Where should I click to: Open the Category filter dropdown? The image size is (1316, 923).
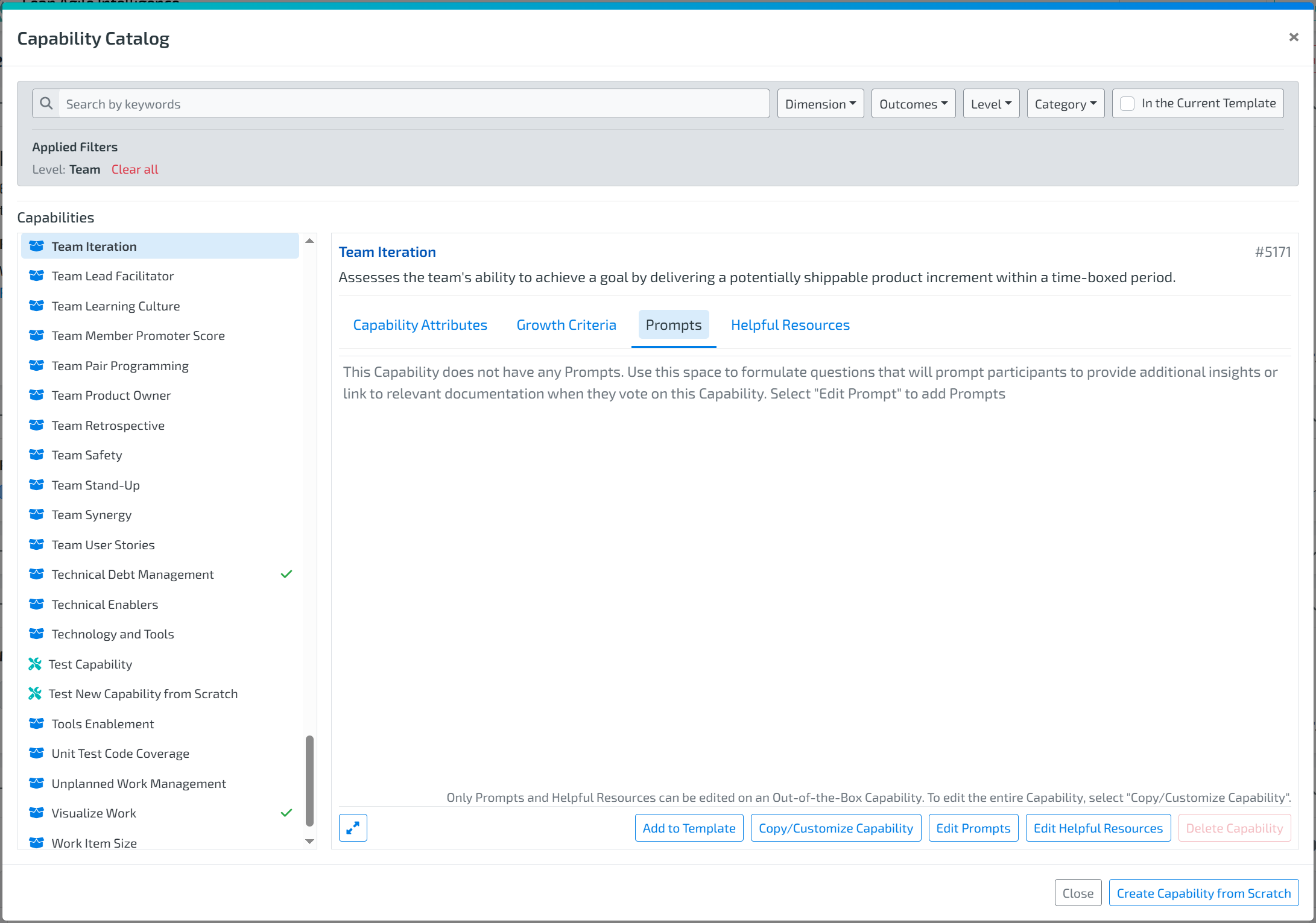(1065, 104)
